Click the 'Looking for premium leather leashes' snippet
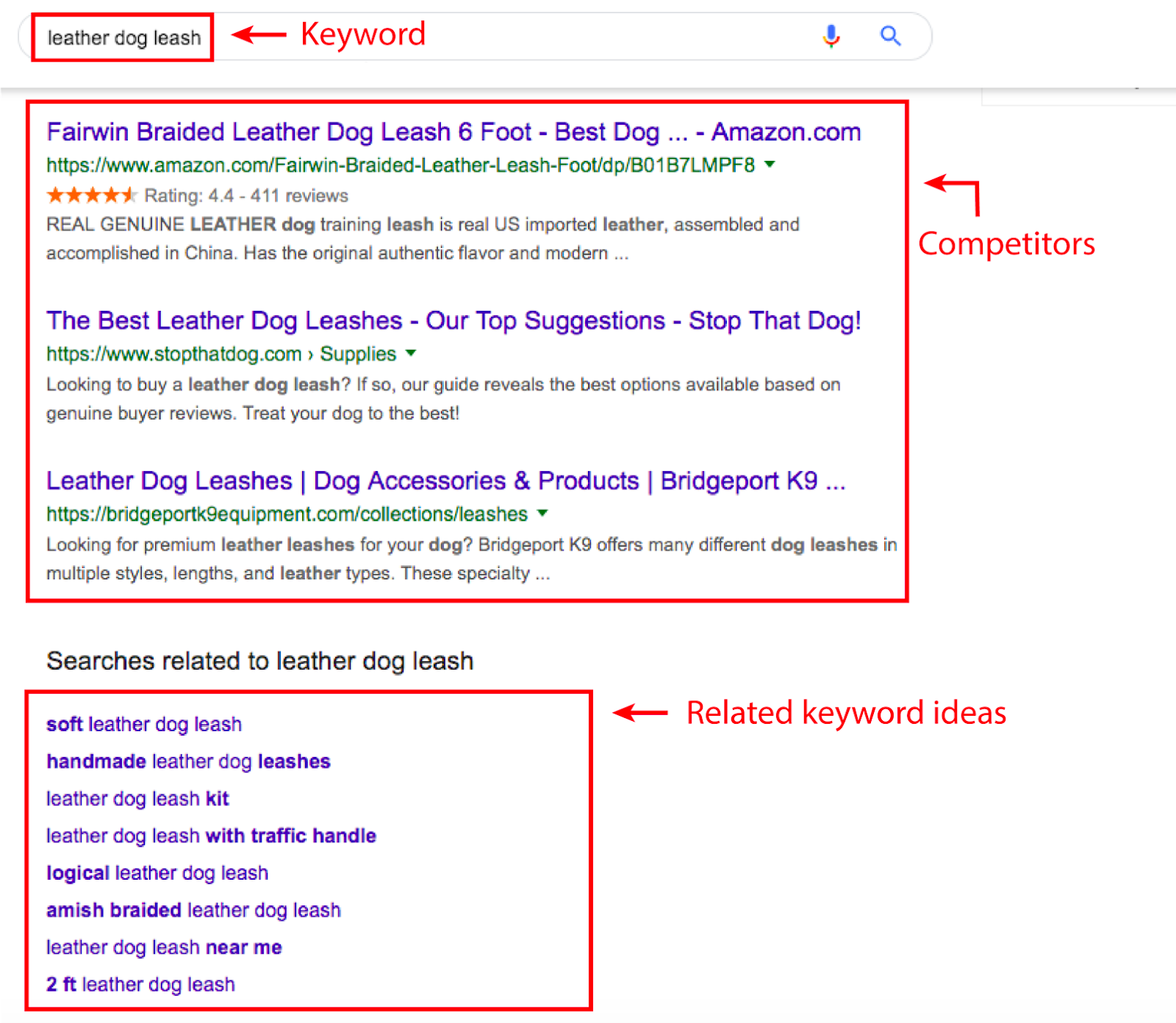 471,559
